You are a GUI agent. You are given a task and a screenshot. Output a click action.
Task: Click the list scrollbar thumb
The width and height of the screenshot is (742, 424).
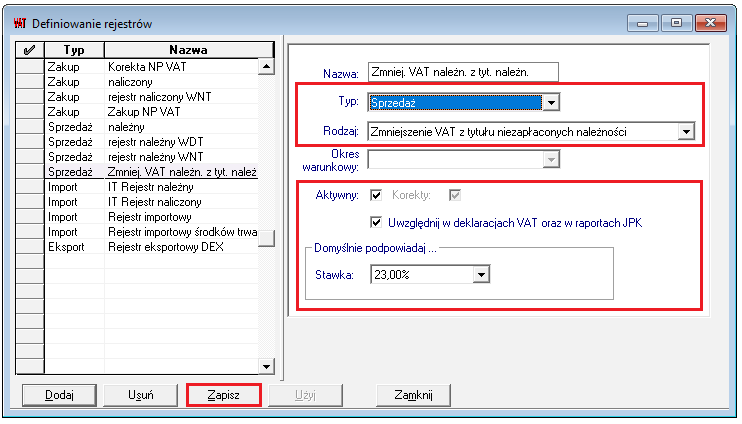[266, 238]
